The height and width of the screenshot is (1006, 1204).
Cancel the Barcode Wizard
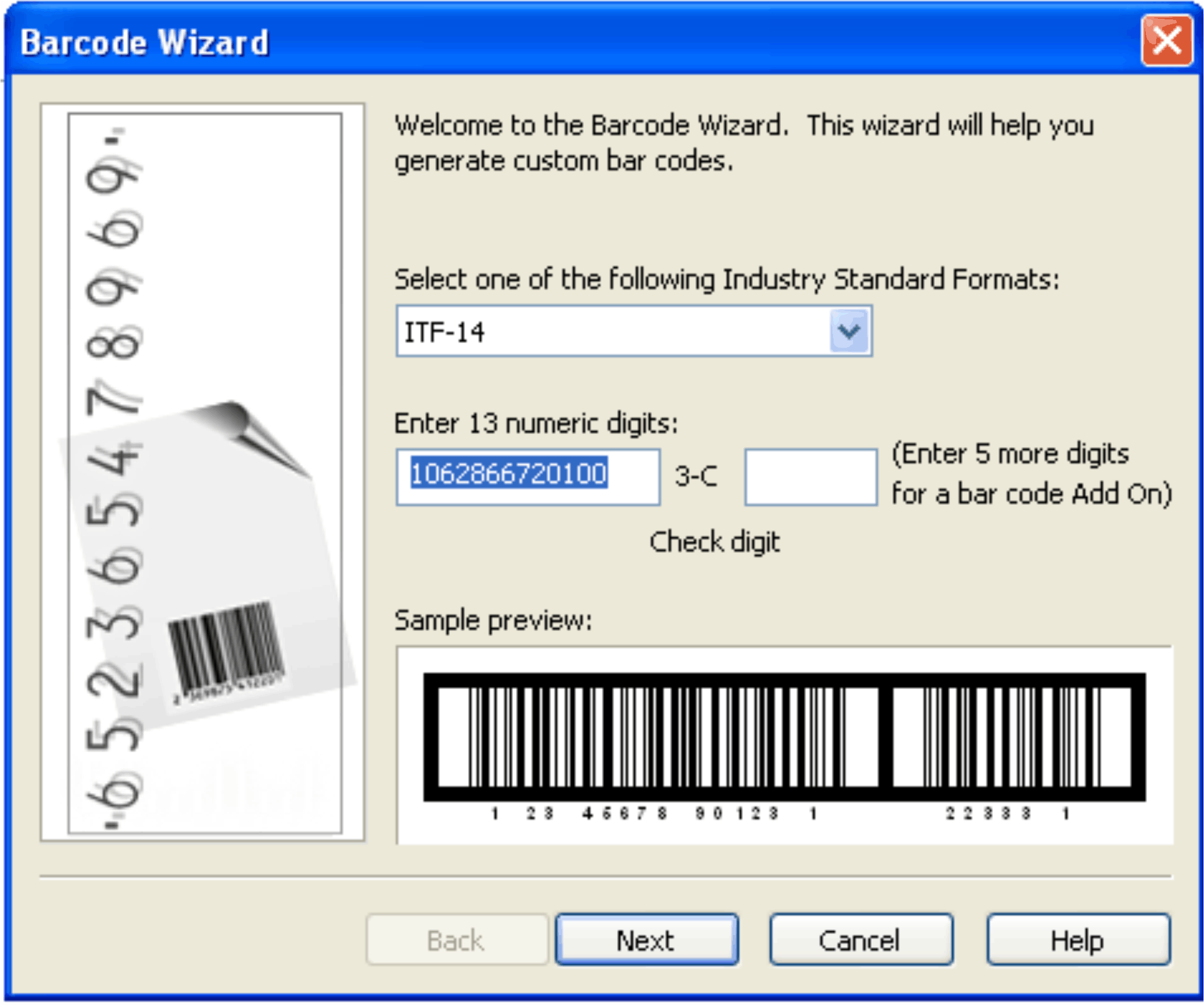[x=861, y=939]
